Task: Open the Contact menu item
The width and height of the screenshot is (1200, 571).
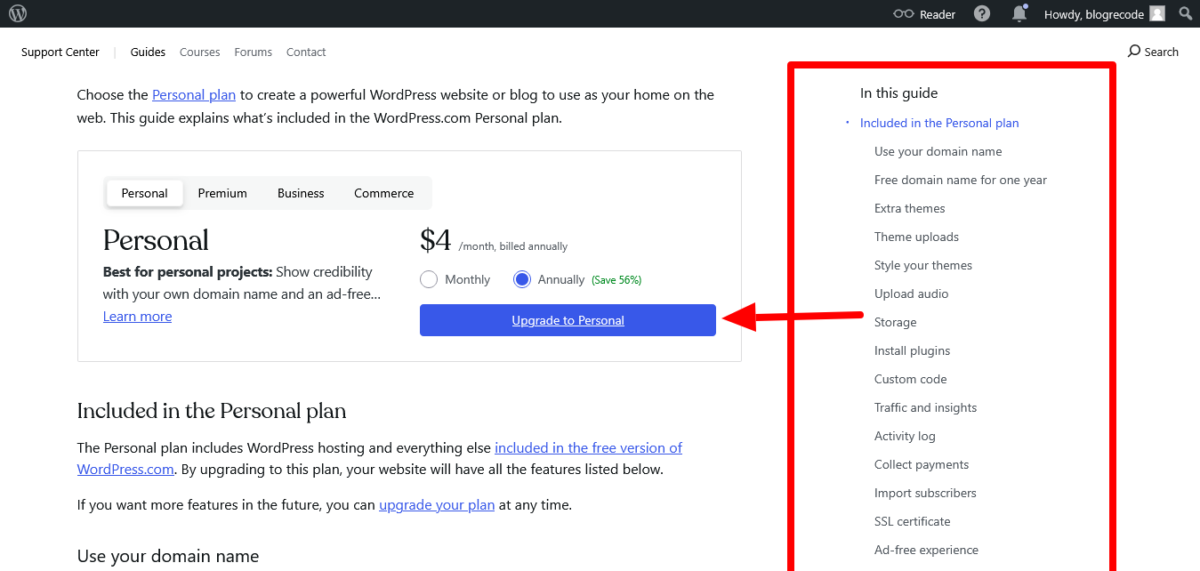Action: [306, 52]
